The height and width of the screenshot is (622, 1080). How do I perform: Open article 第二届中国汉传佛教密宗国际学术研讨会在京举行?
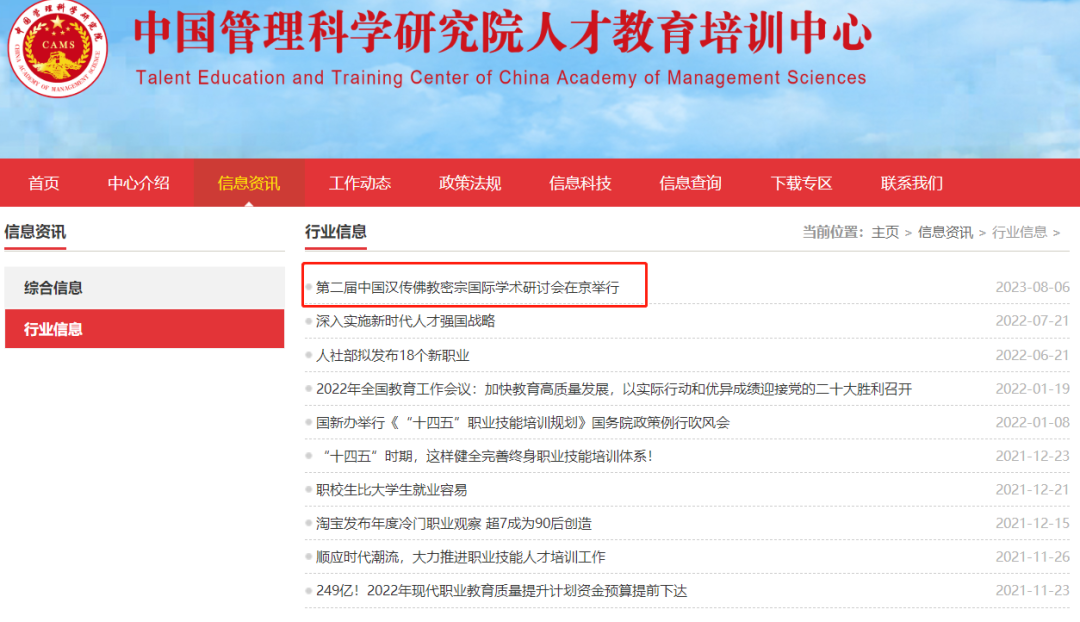tap(468, 288)
